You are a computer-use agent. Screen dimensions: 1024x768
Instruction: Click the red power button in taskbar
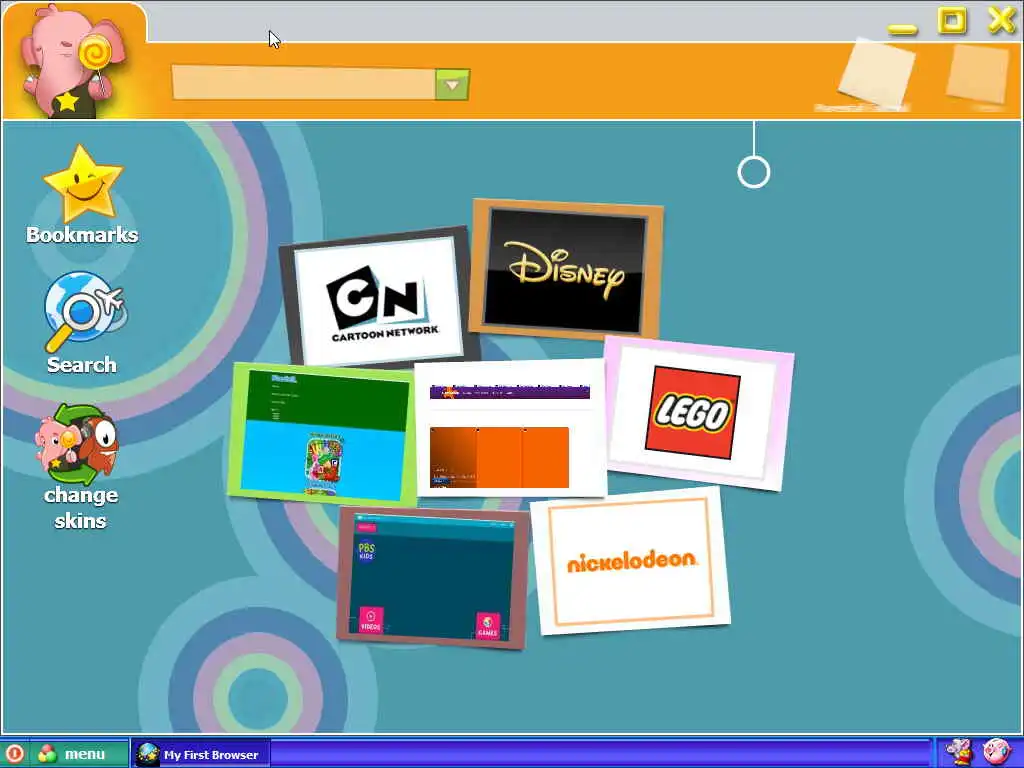(x=14, y=754)
